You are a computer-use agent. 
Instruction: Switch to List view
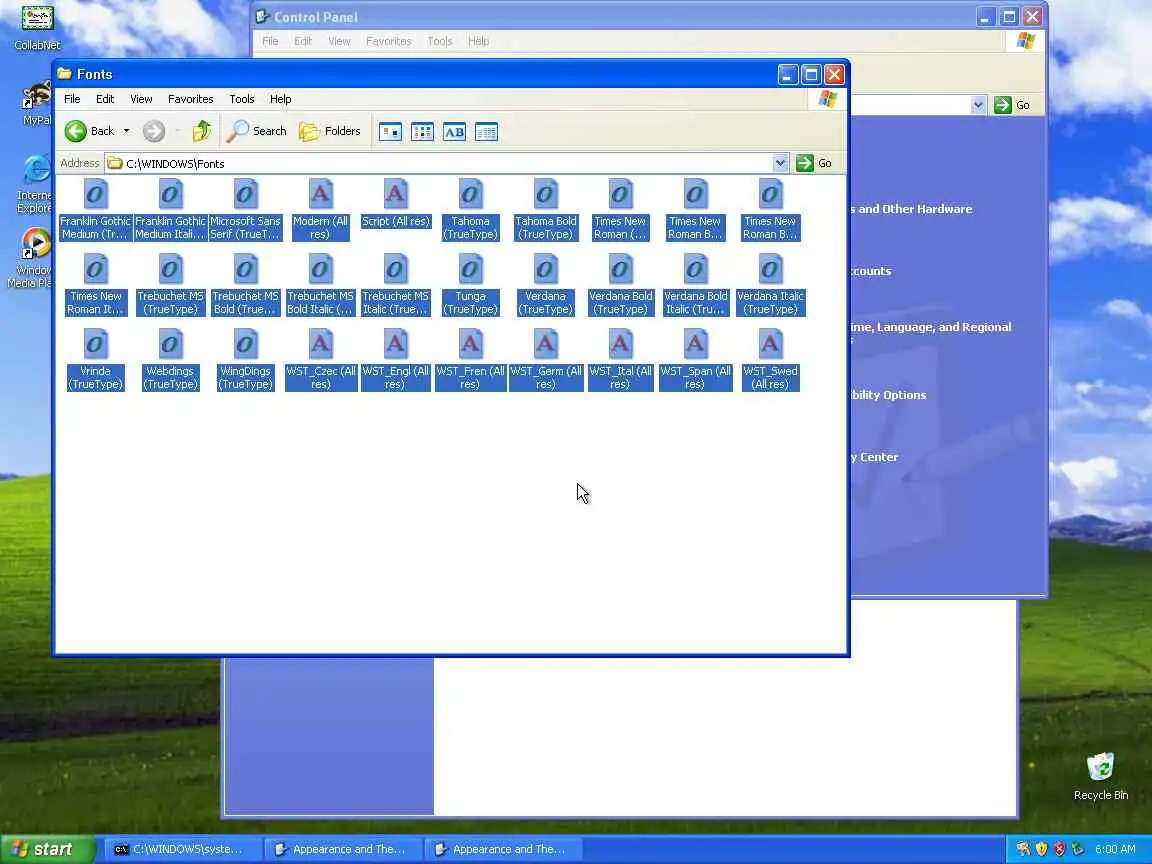[422, 132]
